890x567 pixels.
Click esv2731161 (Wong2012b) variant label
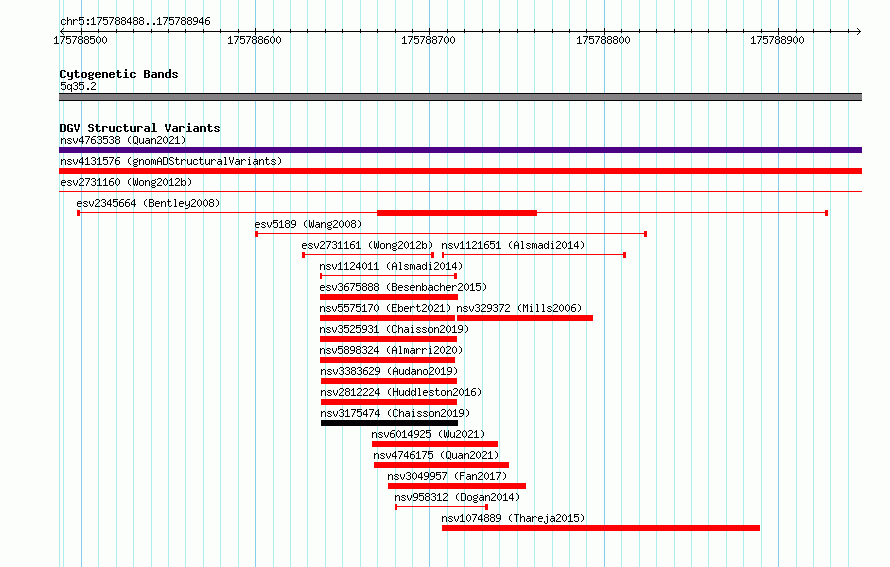point(367,245)
